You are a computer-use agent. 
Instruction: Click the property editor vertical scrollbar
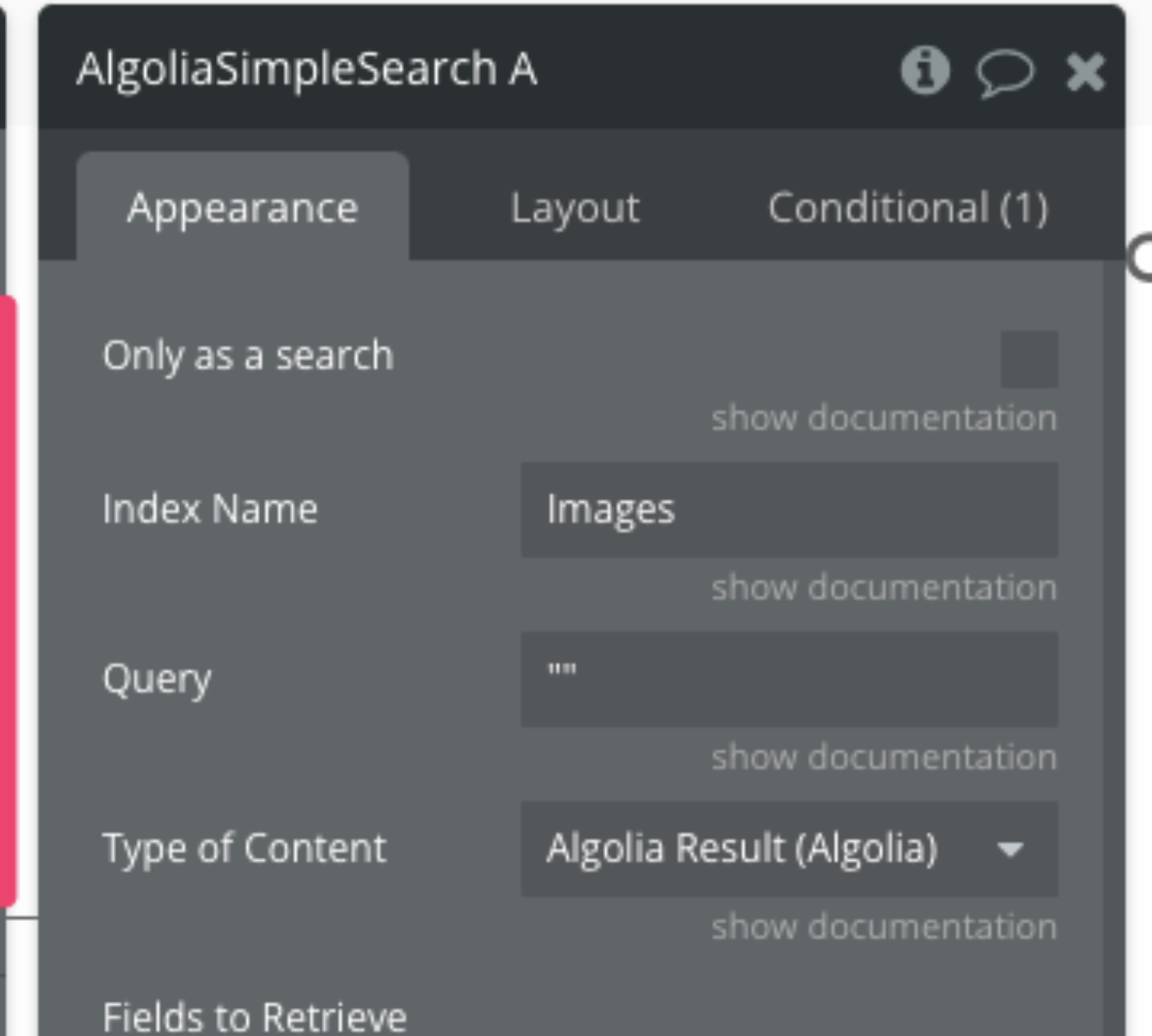point(1113,648)
